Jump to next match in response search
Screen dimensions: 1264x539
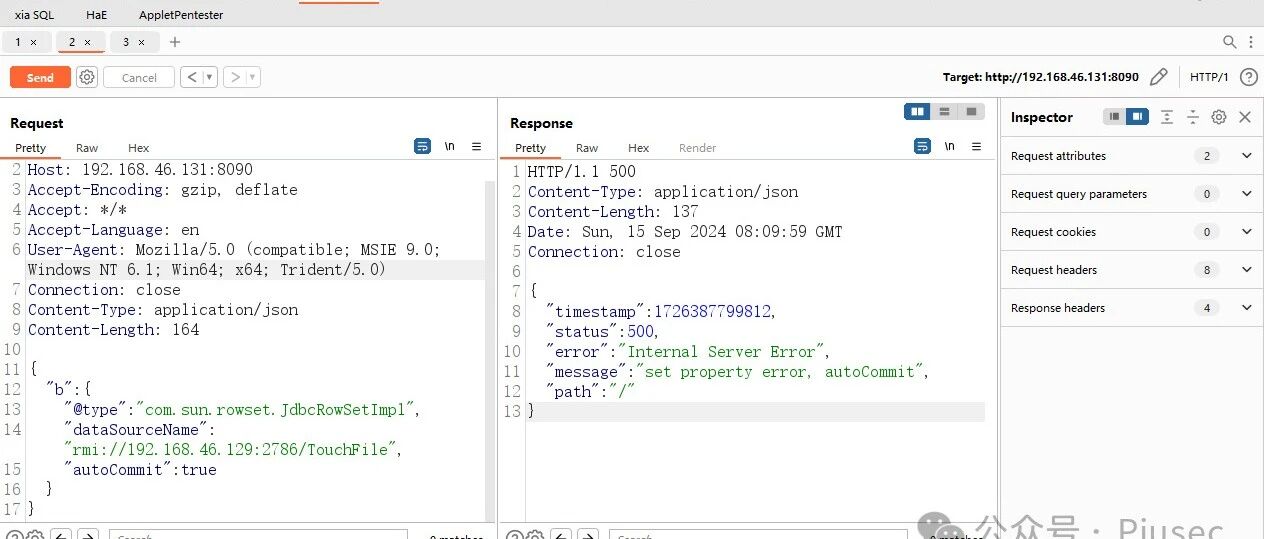pyautogui.click(x=588, y=536)
